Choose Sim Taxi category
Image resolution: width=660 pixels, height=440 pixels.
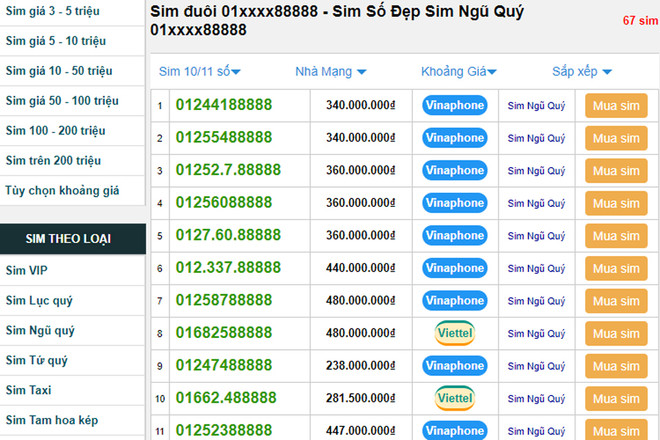pos(28,390)
